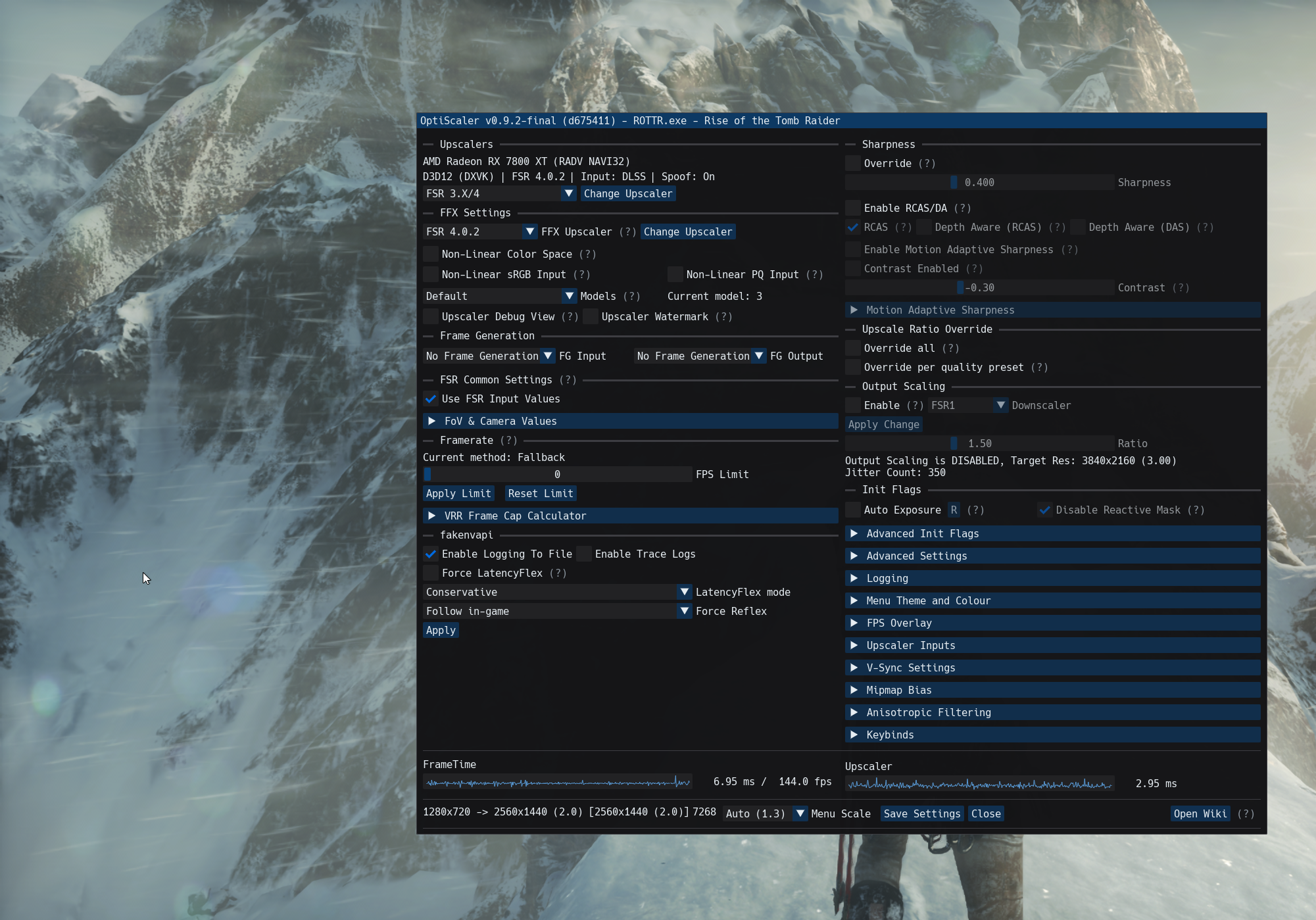The width and height of the screenshot is (1316, 920).
Task: Toggle Depth Aware (DAS) checkbox
Action: coord(1078,227)
